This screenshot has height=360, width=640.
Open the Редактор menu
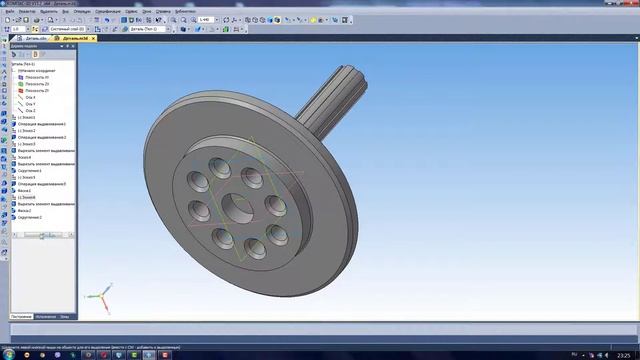27,11
